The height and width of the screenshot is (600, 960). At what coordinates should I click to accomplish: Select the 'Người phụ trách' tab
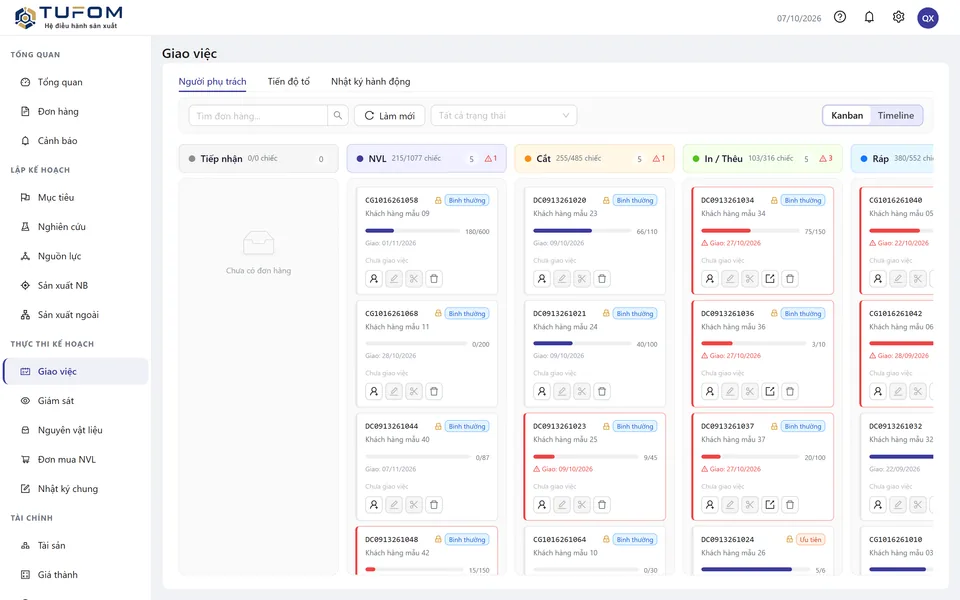[x=212, y=81]
